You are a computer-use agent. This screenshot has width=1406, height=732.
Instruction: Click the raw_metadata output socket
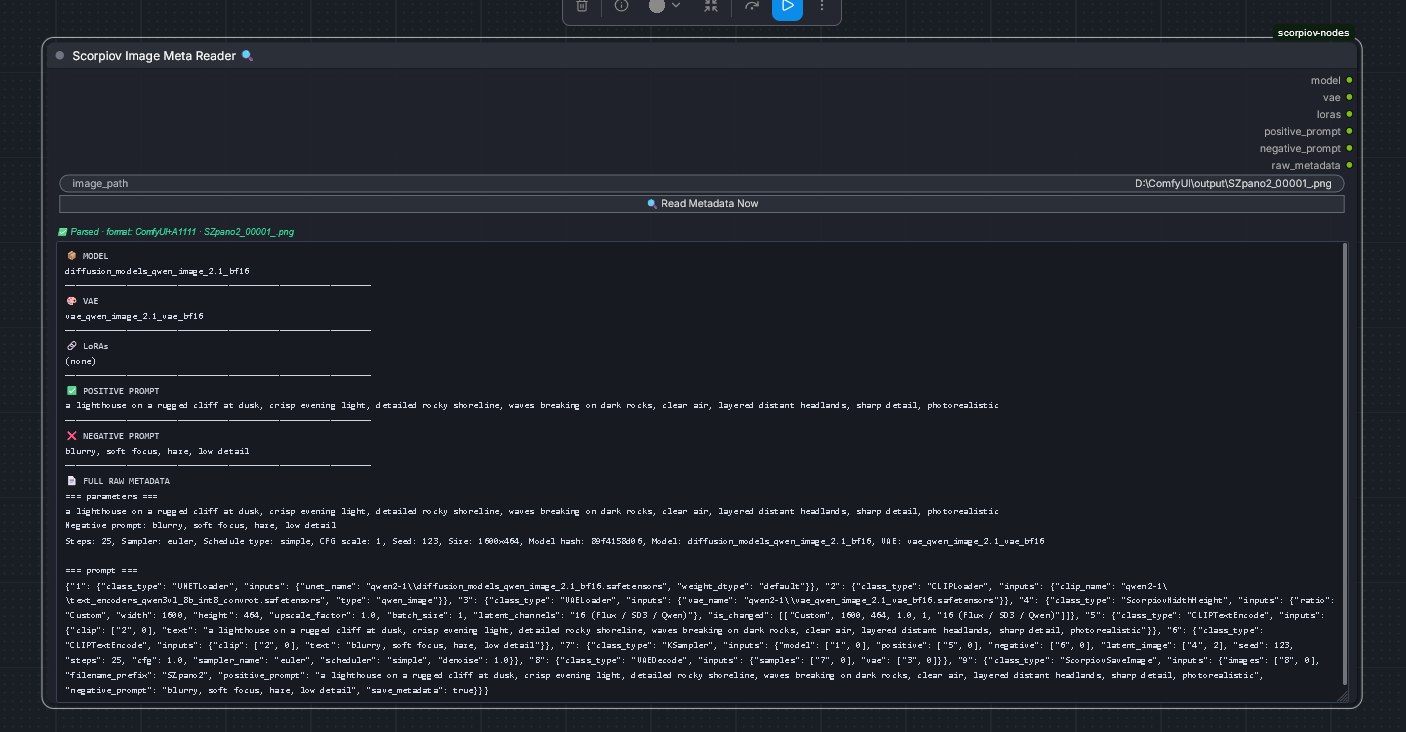click(x=1349, y=165)
